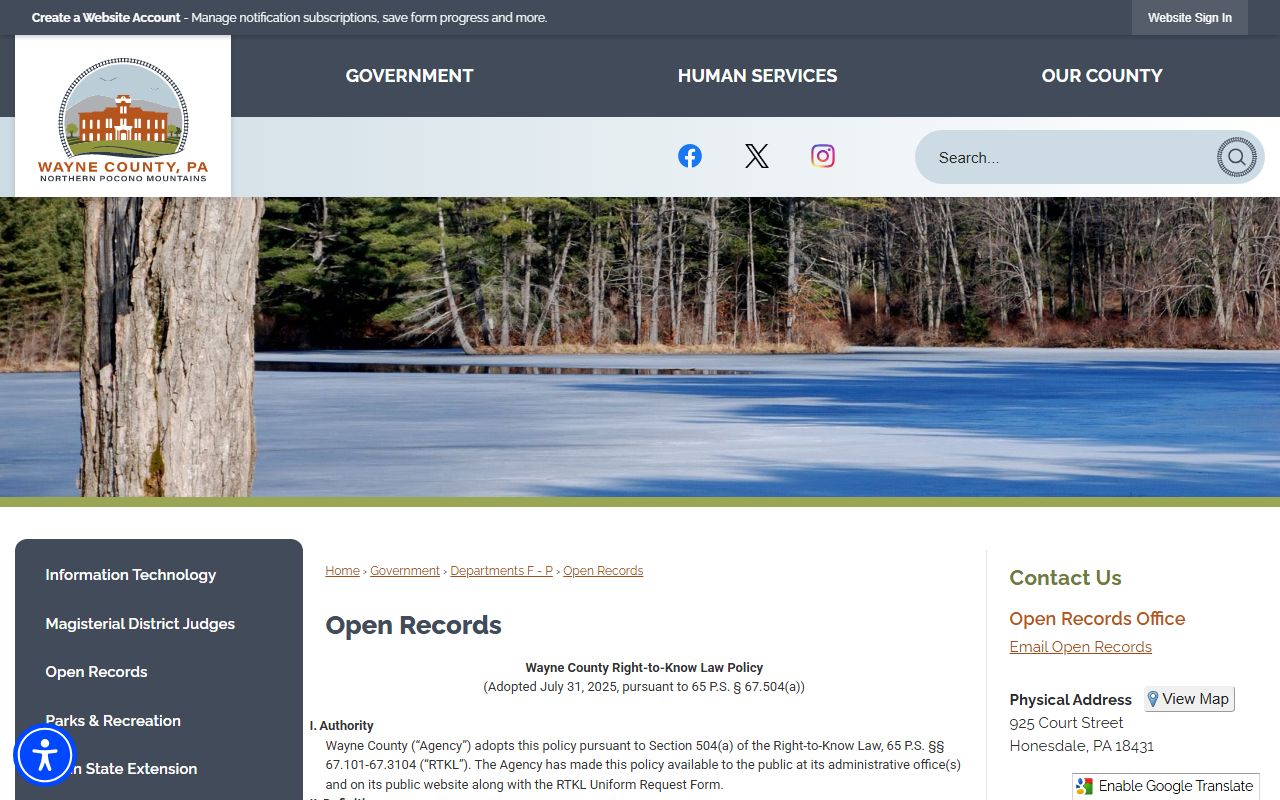Screen dimensions: 1280x800
Task: Expand the Our County menu
Action: pyautogui.click(x=1102, y=76)
